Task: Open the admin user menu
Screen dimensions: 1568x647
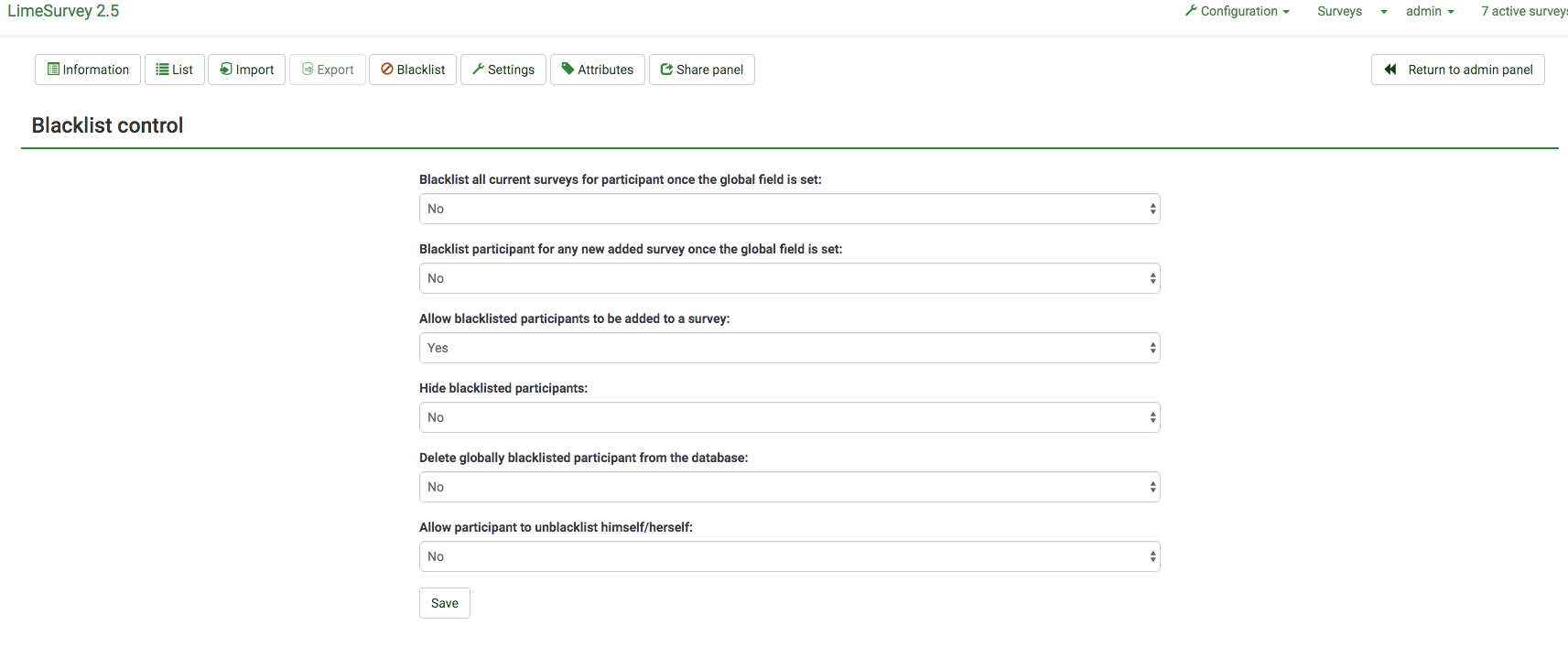Action: (x=1430, y=11)
